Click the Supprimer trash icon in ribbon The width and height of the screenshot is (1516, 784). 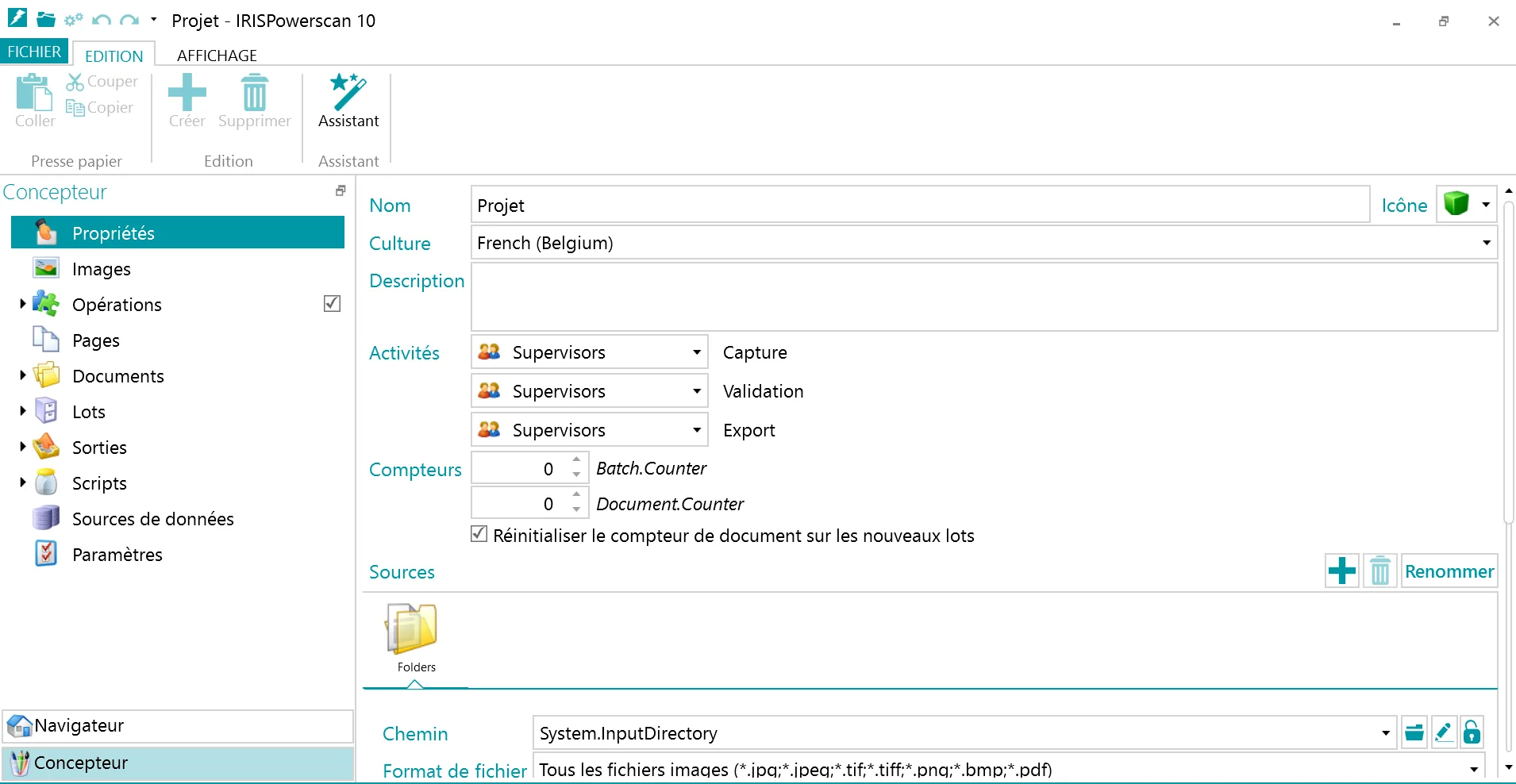click(x=255, y=93)
